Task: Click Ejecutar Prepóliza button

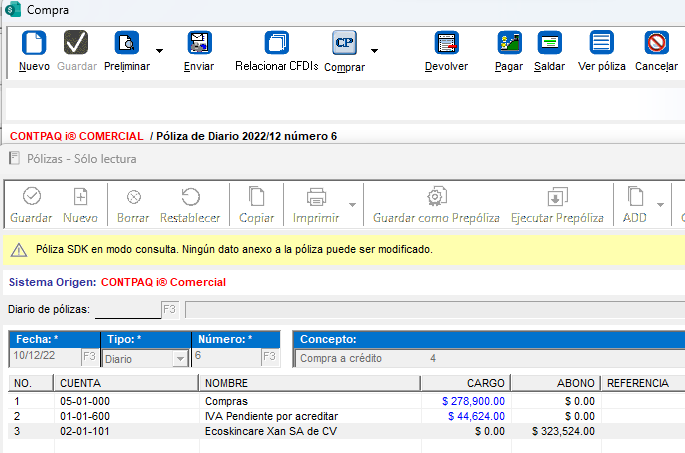Action: click(557, 205)
